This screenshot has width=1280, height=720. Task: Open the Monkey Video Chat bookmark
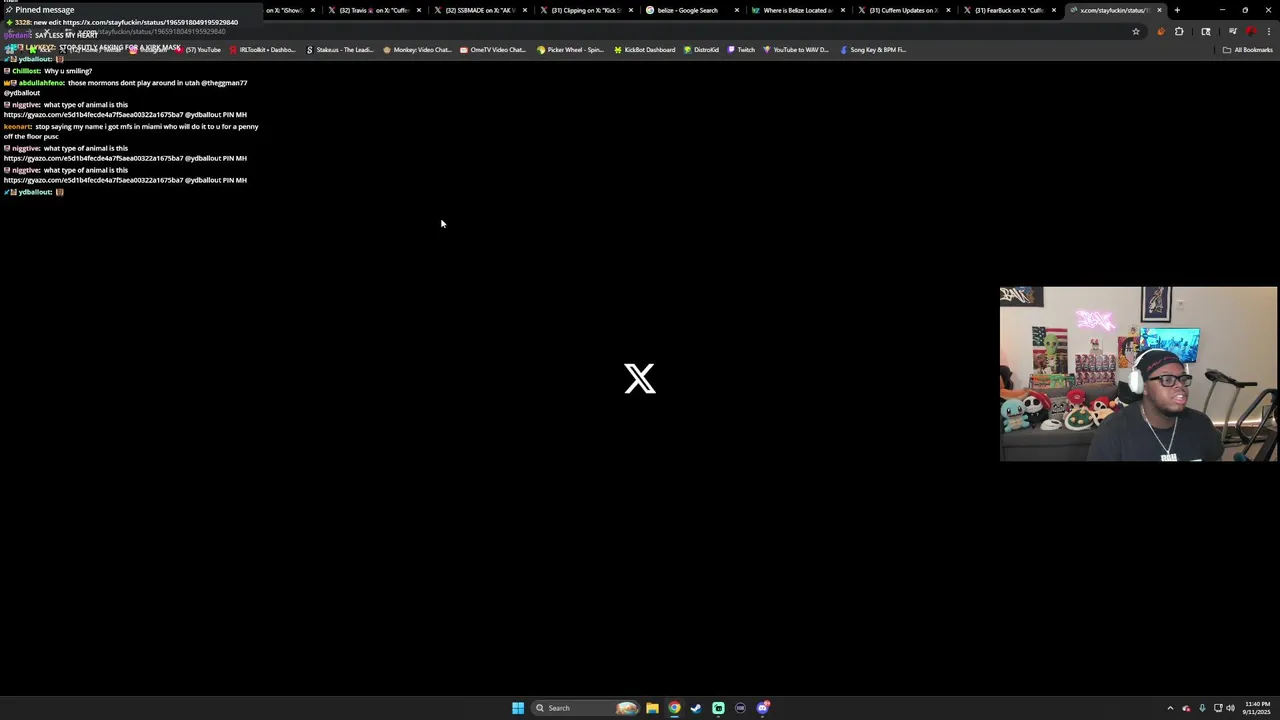point(417,49)
